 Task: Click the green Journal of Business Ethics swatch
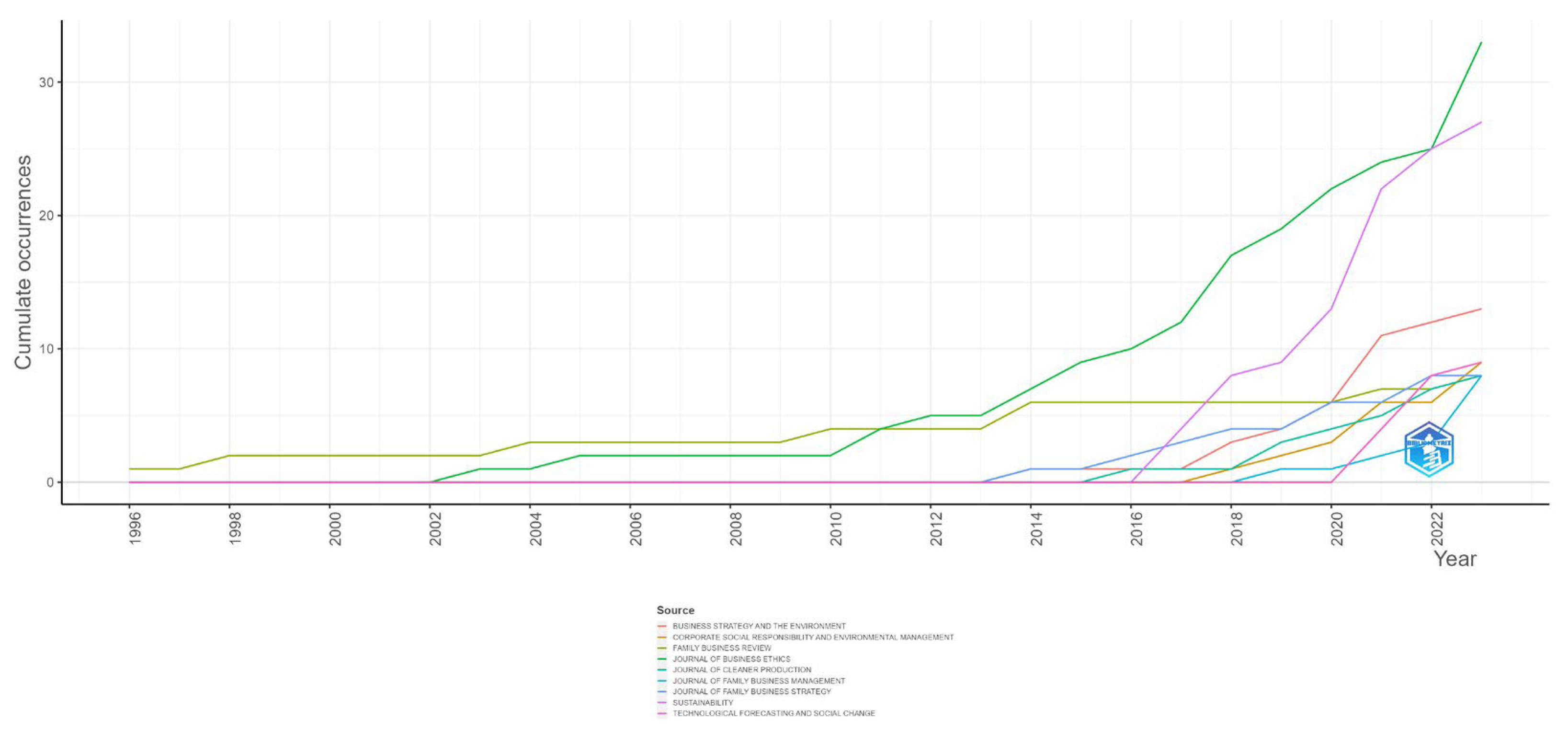click(x=662, y=659)
